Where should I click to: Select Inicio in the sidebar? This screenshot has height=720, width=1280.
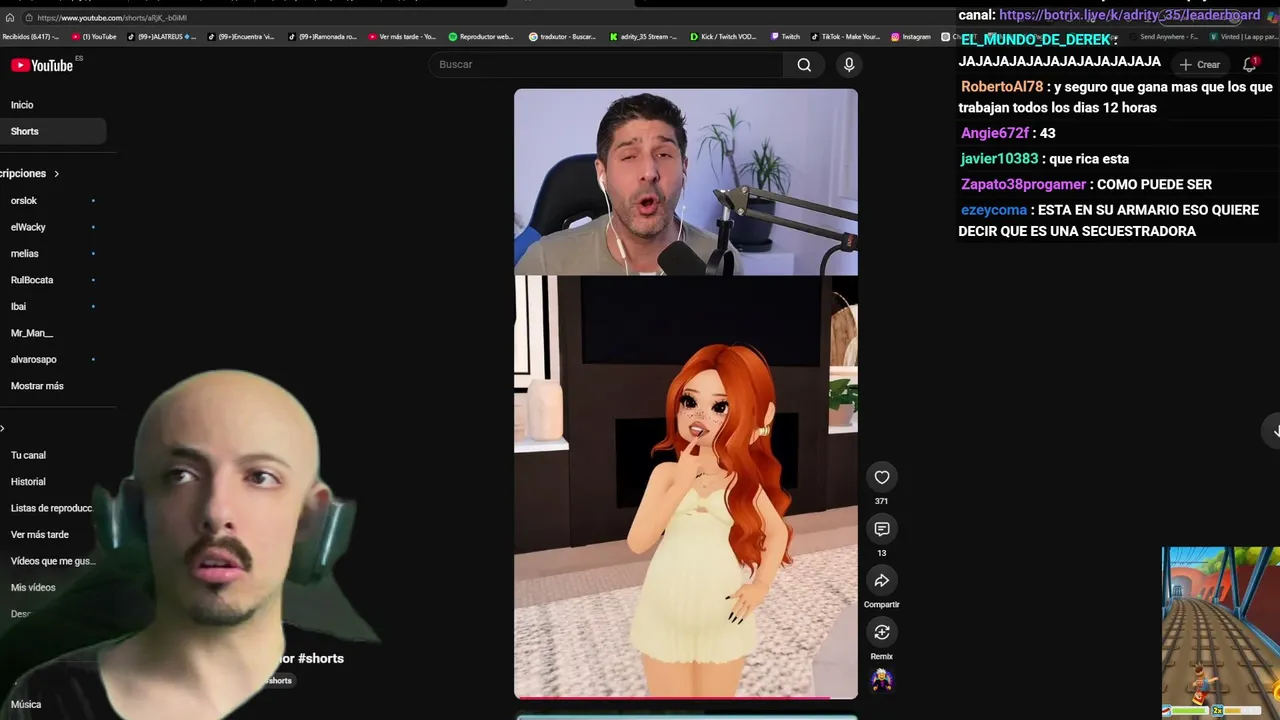coord(22,105)
